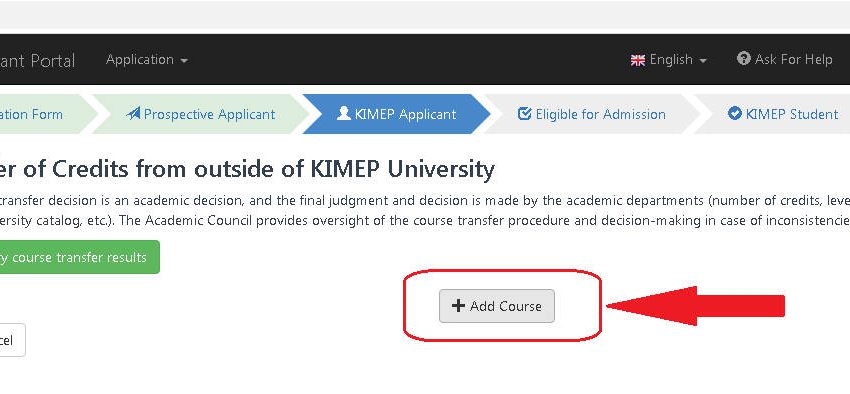The image size is (850, 394).
Task: Click the checkbox icon beside Eligible for Admission
Action: (524, 114)
